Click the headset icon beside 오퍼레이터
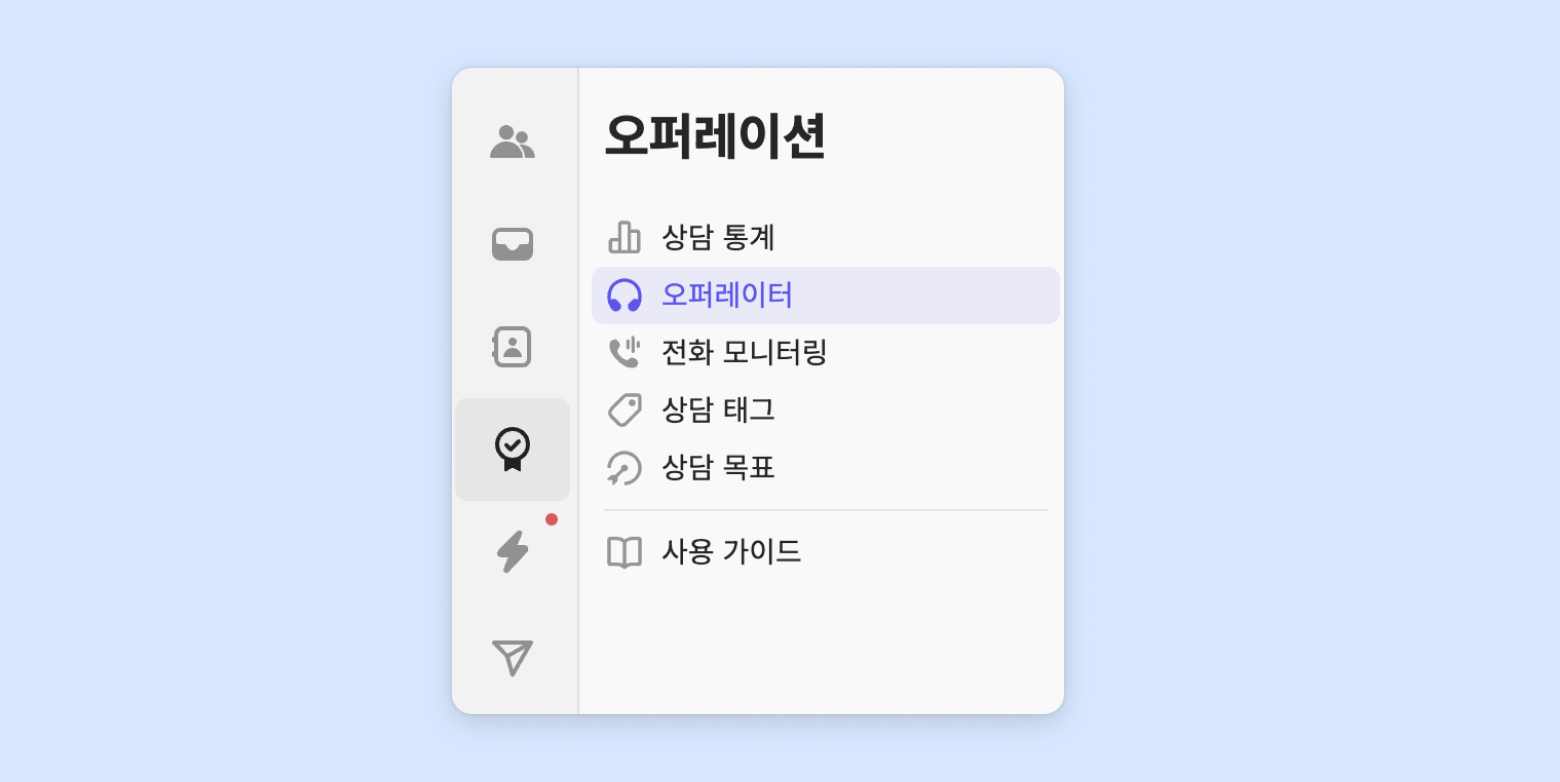Viewport: 1560px width, 782px height. pos(624,296)
